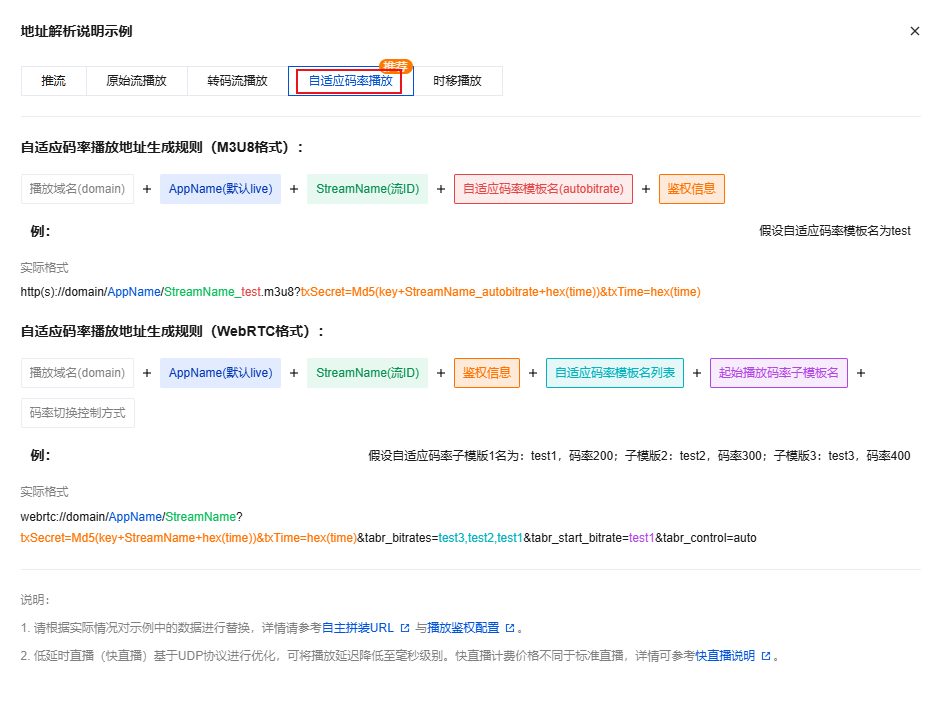942x717 pixels.
Task: Click external-link icon after 快直播说明
Action: tap(766, 656)
